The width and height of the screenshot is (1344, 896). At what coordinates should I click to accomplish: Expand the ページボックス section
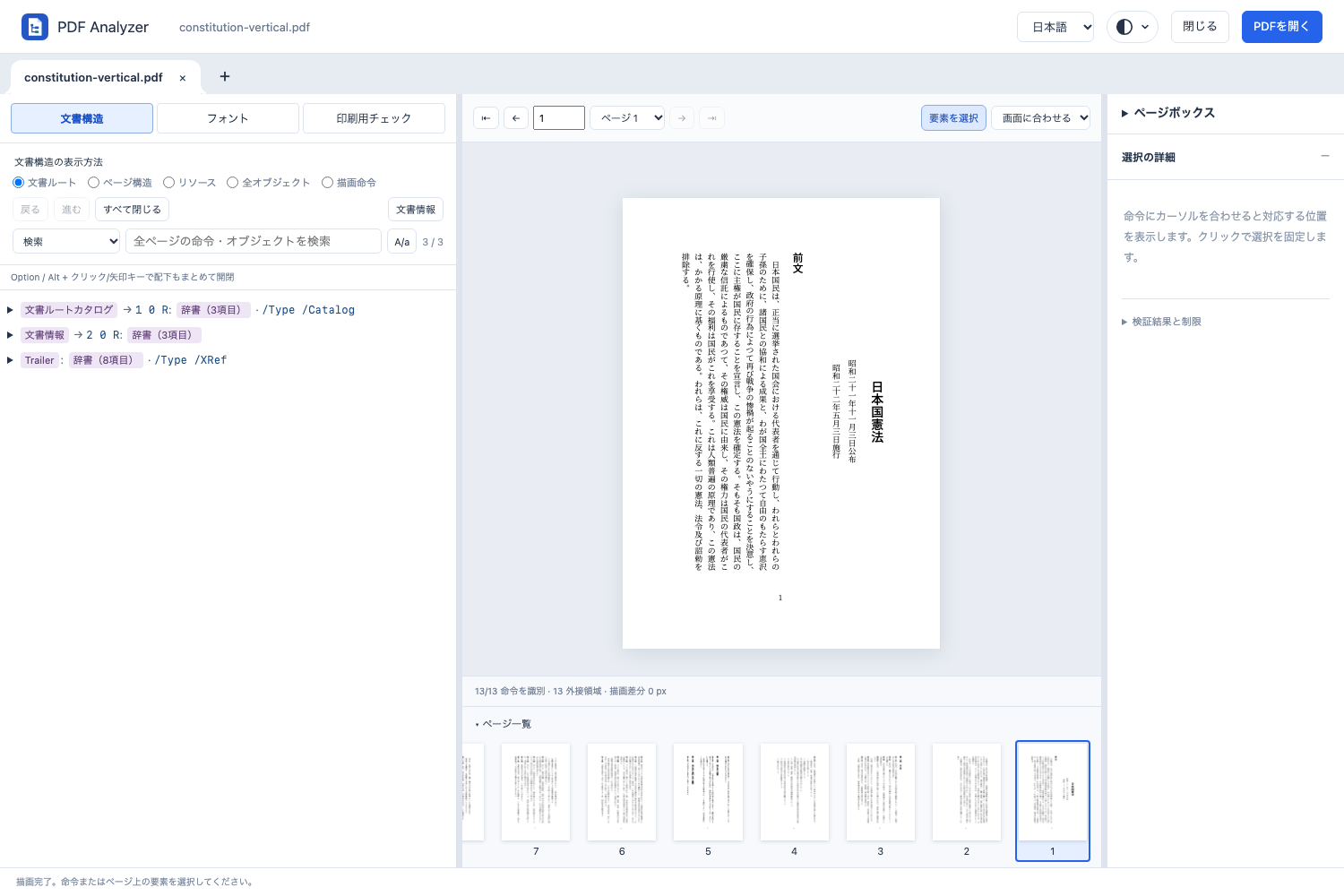click(x=1168, y=113)
